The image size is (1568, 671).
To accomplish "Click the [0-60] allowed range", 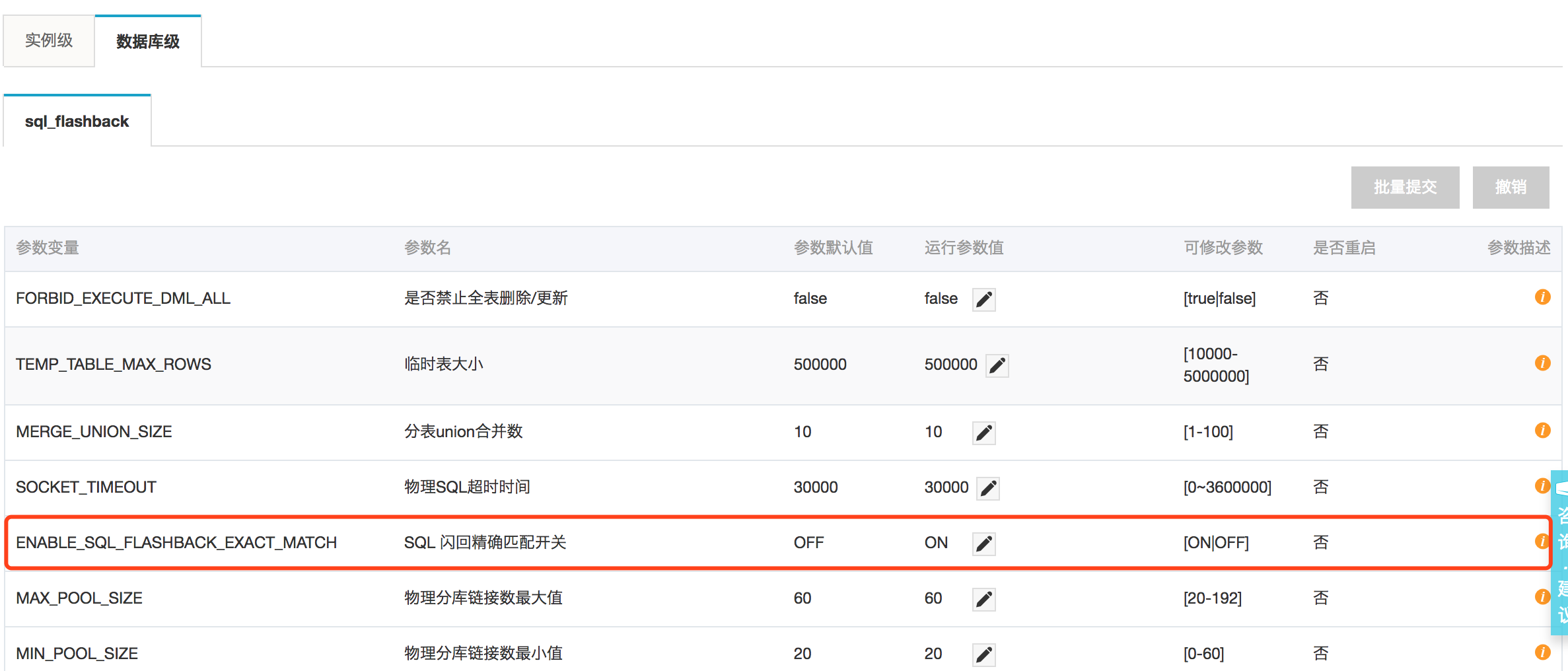I will [x=1203, y=654].
